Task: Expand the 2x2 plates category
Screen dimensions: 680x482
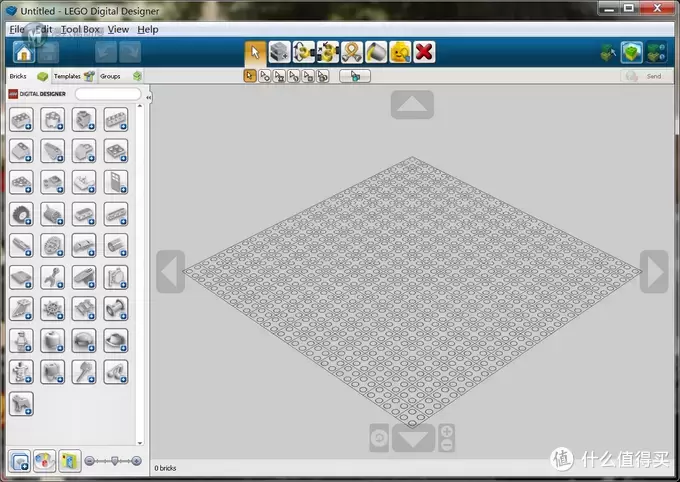Action: (x=116, y=151)
